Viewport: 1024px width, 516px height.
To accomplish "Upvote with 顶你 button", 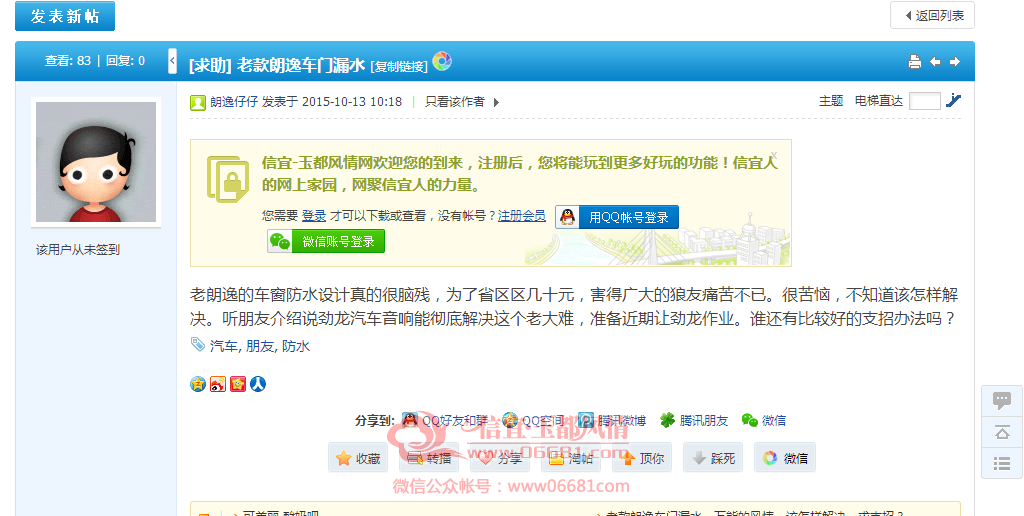I will 642,458.
